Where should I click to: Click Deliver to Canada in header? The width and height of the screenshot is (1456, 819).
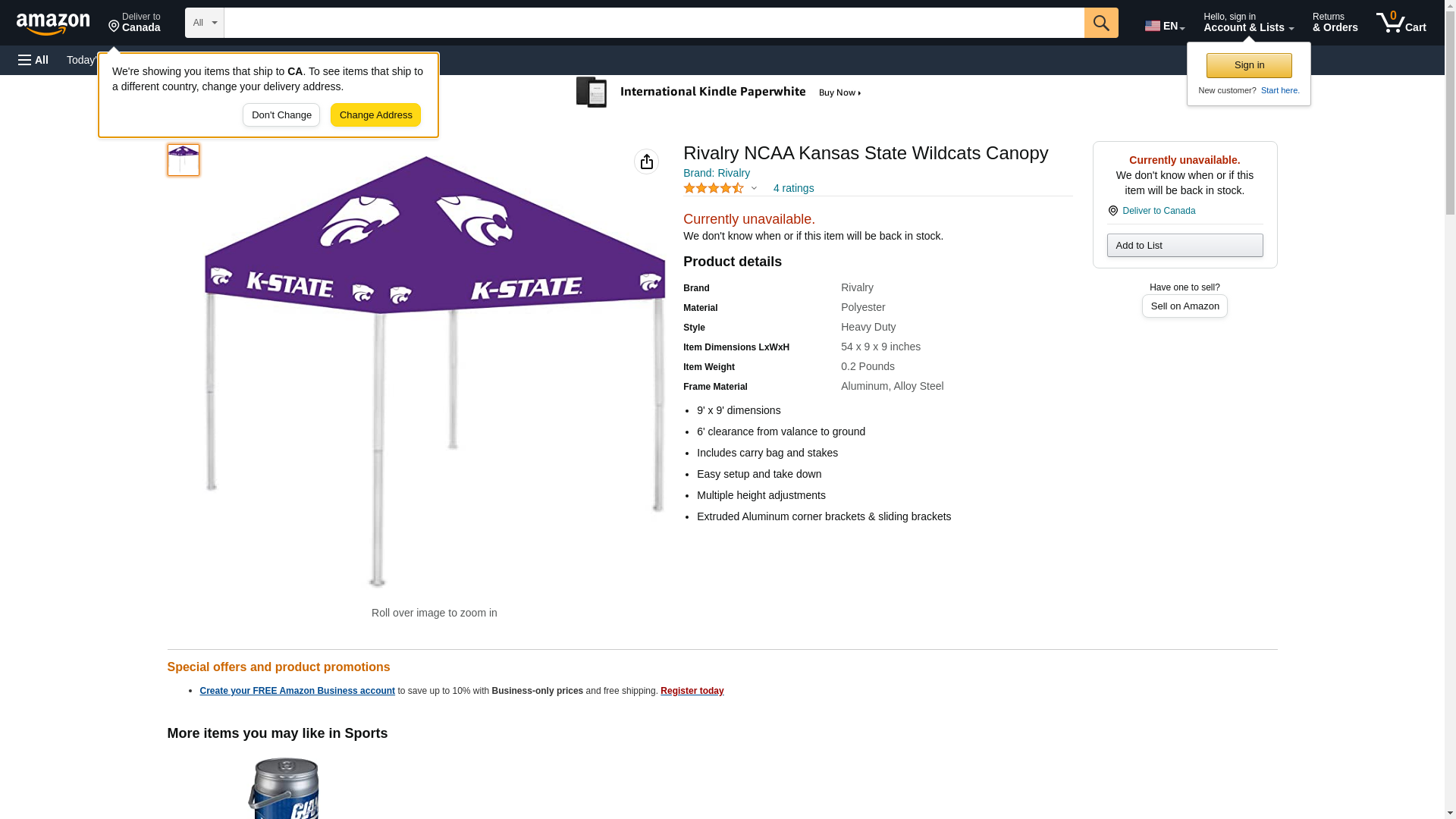click(x=135, y=23)
